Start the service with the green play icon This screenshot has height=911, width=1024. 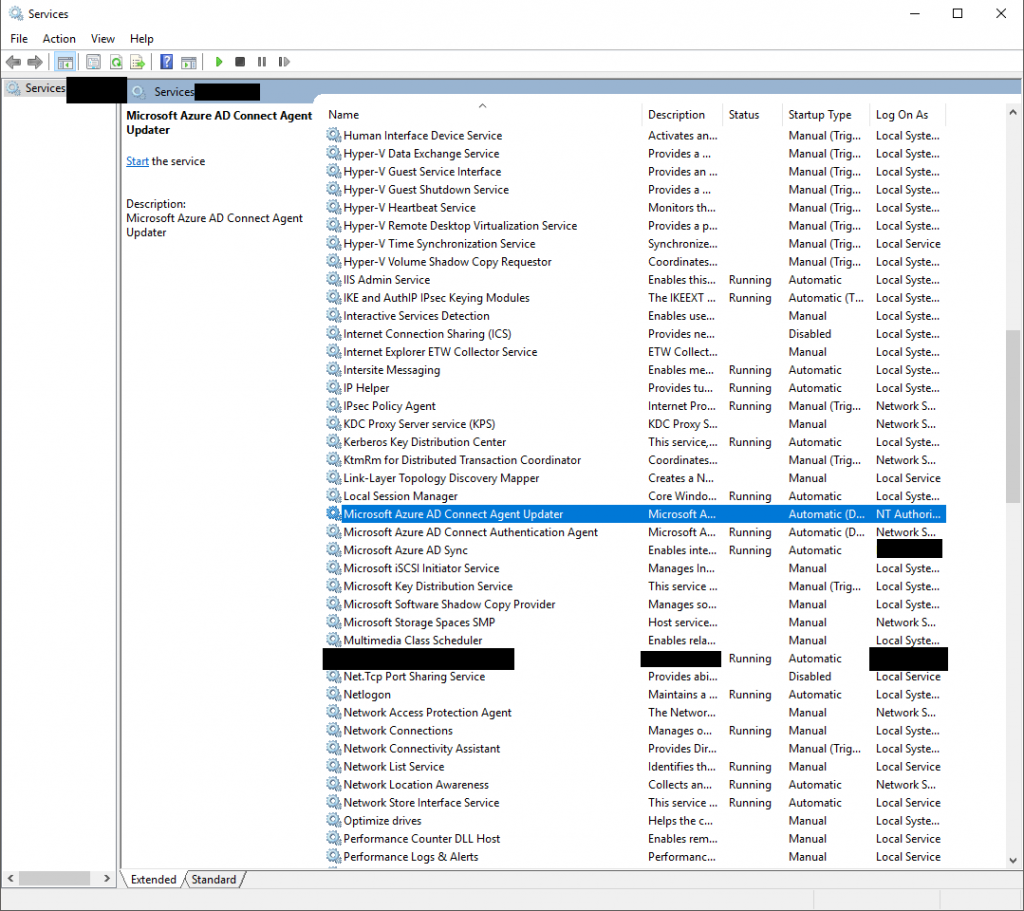click(x=219, y=62)
